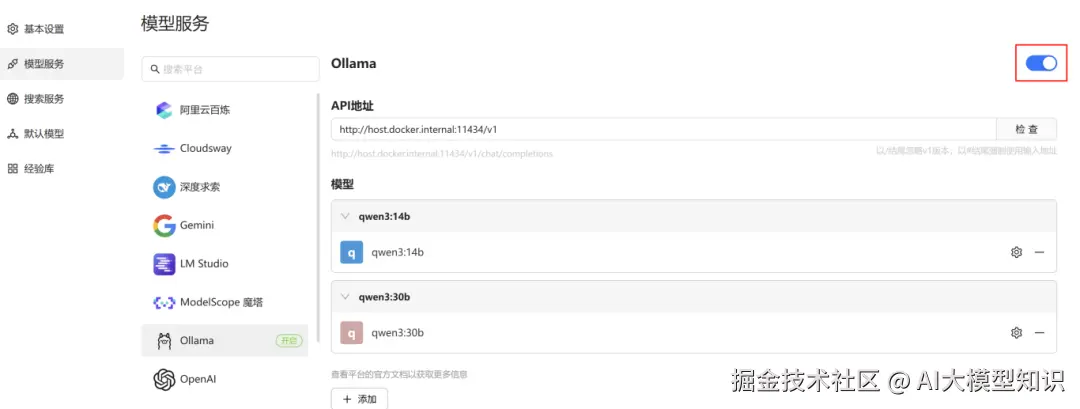Click the Ollama heading title
The image size is (1080, 409).
coord(353,63)
